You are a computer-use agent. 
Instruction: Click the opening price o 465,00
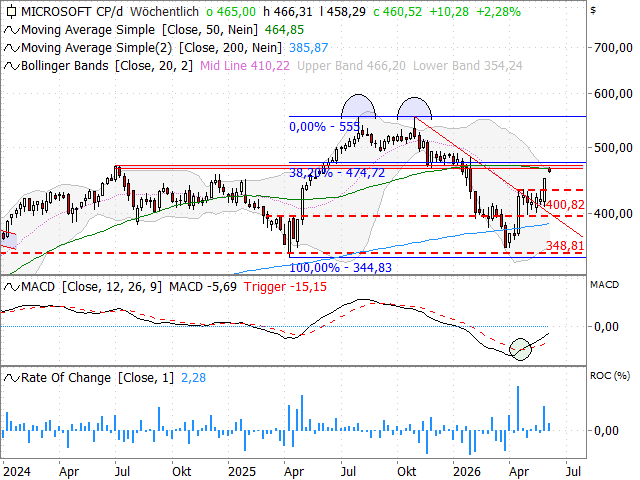click(231, 12)
